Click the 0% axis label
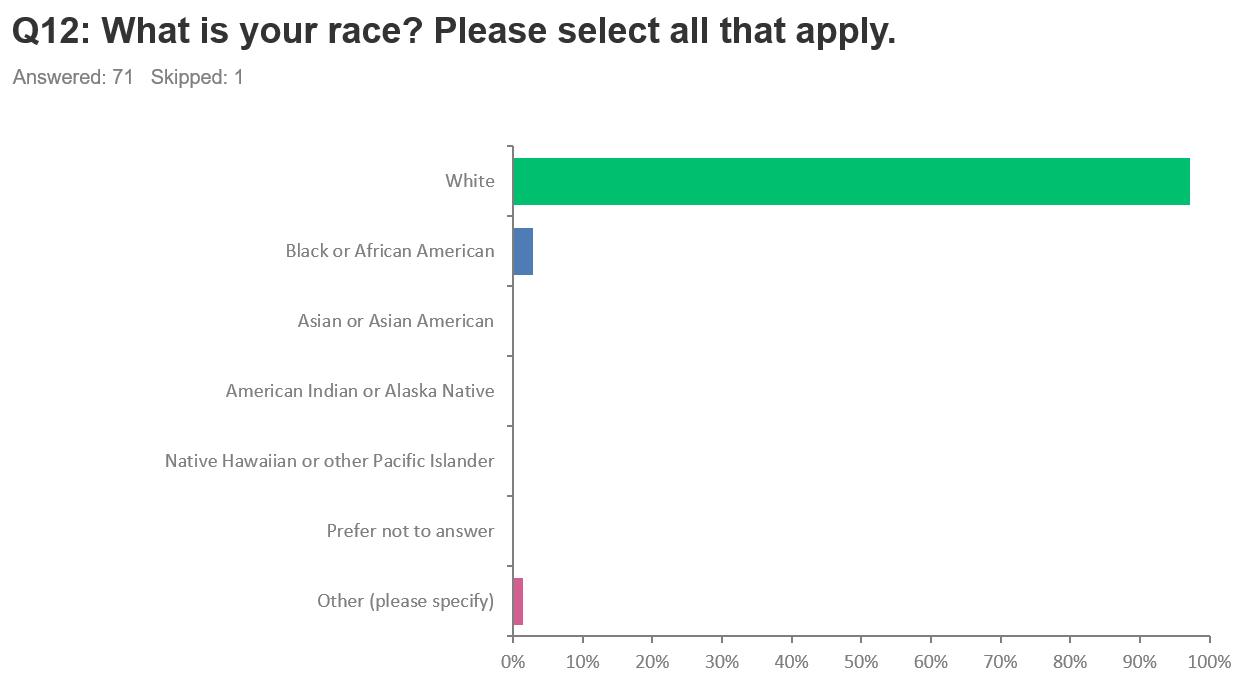 tap(512, 661)
